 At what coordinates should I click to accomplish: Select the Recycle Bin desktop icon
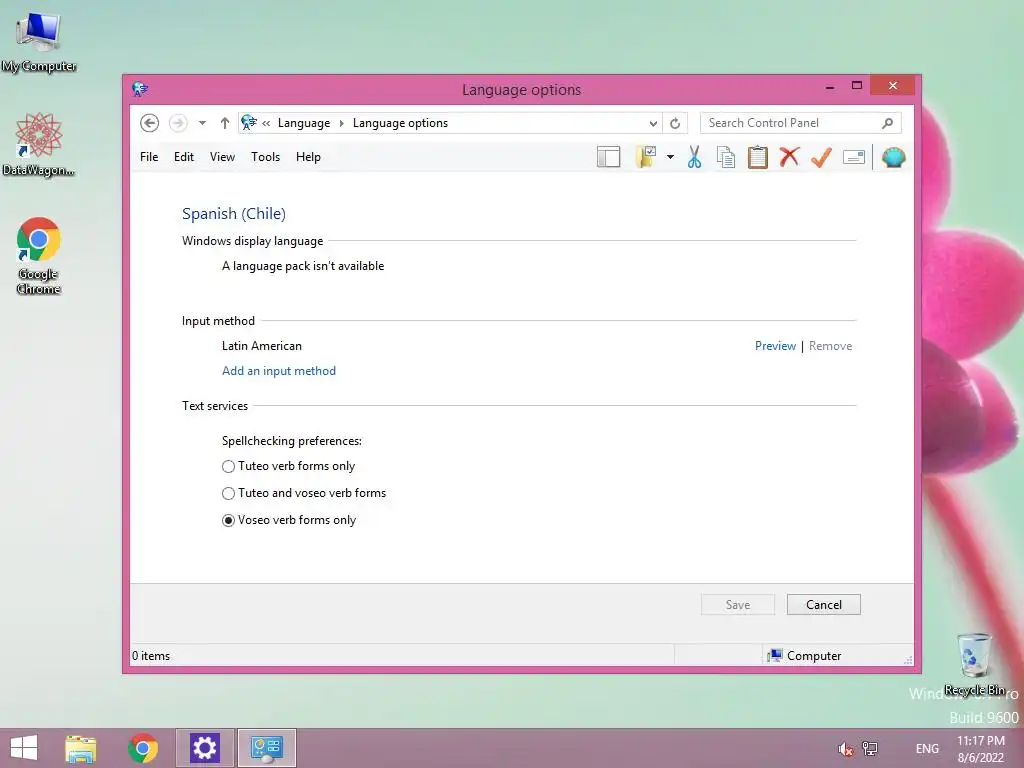(x=974, y=664)
